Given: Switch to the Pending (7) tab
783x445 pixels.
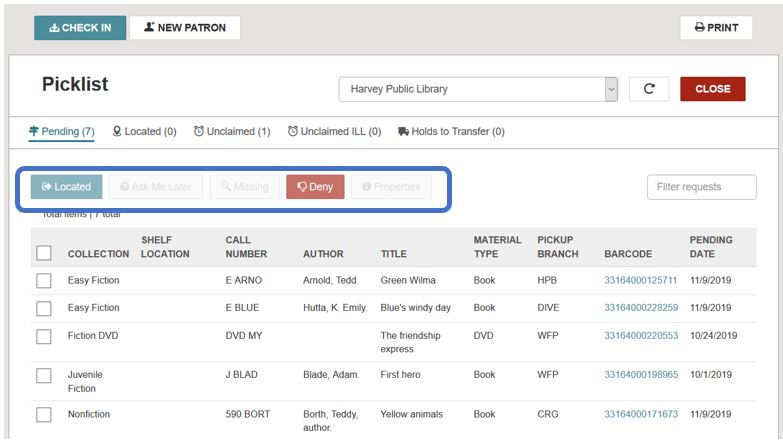Looking at the screenshot, I should click(61, 132).
